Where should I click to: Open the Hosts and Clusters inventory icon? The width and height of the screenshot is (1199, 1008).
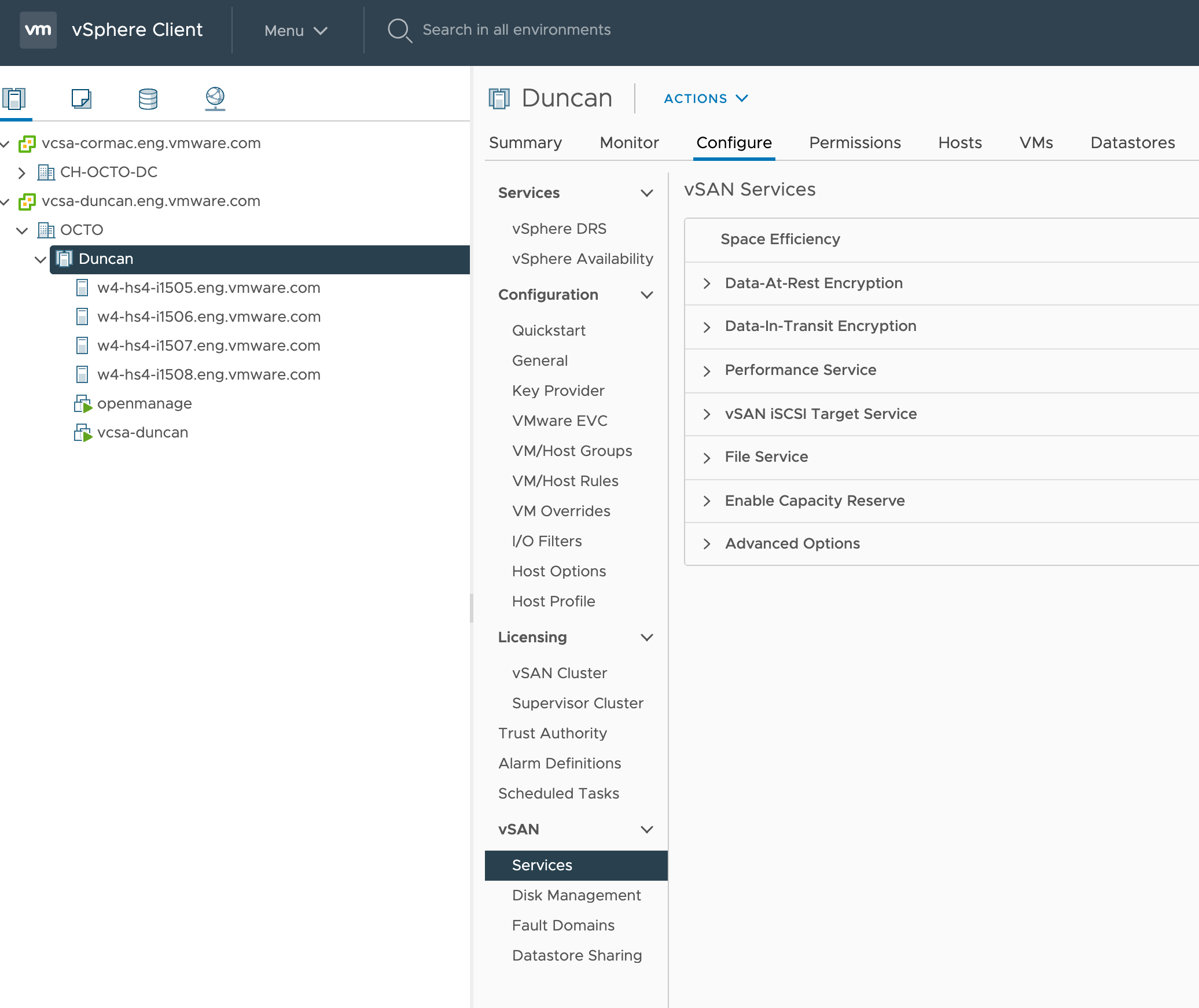coord(14,98)
